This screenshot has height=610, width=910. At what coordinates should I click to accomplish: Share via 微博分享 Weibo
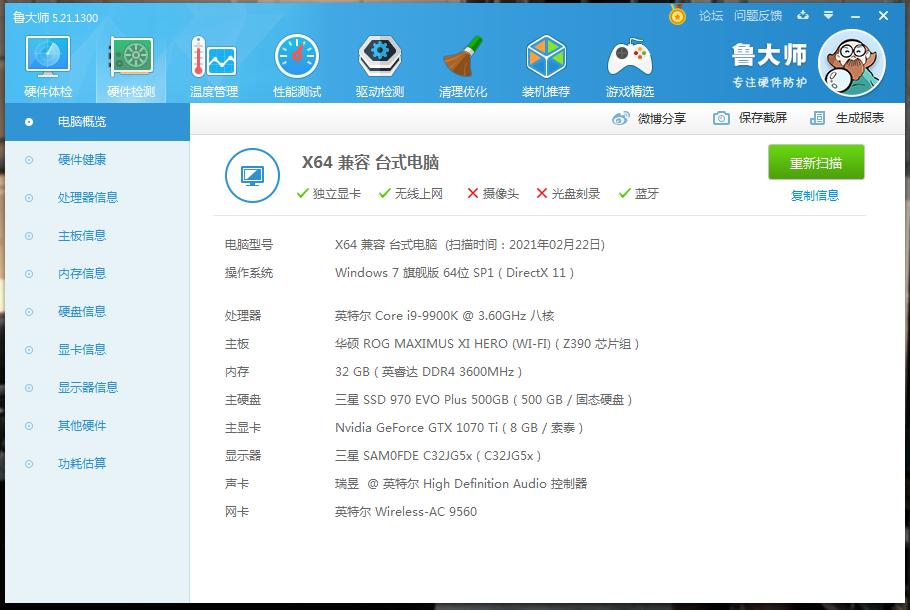[x=649, y=118]
